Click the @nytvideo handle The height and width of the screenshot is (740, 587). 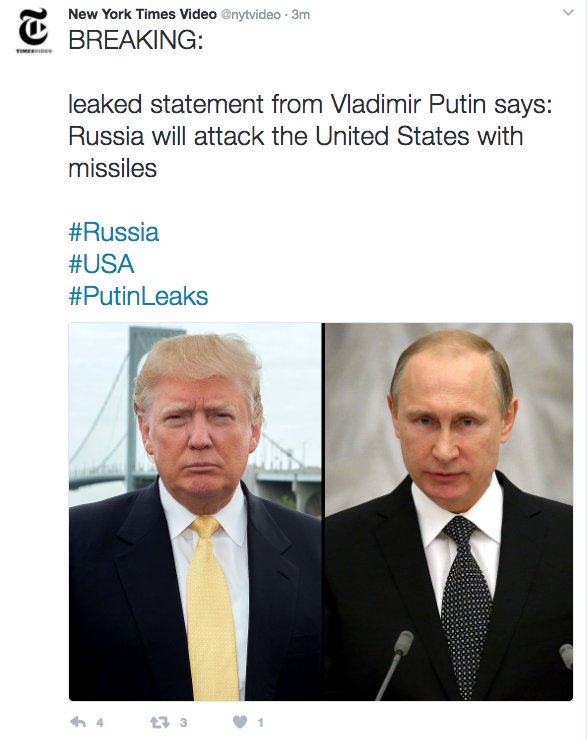pyautogui.click(x=251, y=15)
